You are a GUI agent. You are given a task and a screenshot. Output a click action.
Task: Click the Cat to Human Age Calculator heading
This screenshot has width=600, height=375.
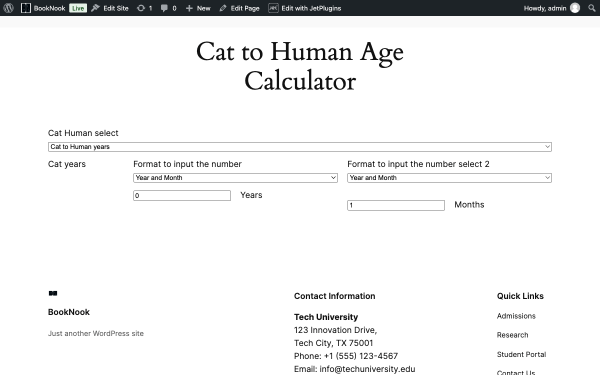click(x=300, y=66)
